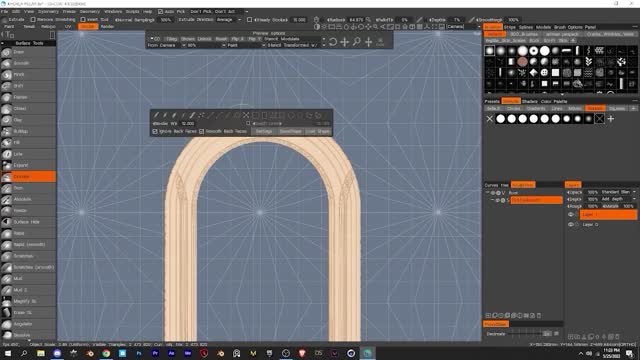Click the Flip X button

click(x=238, y=39)
